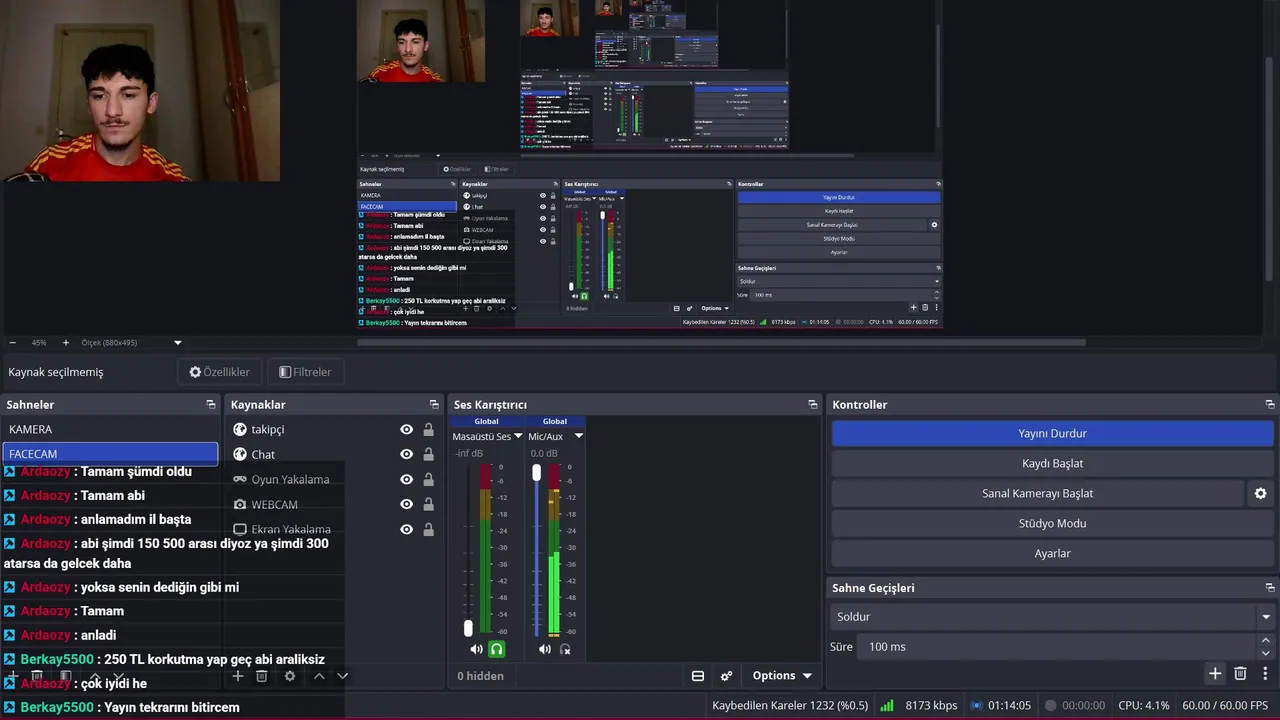This screenshot has width=1280, height=720.
Task: Toggle the lock on Chat source
Action: click(428, 454)
